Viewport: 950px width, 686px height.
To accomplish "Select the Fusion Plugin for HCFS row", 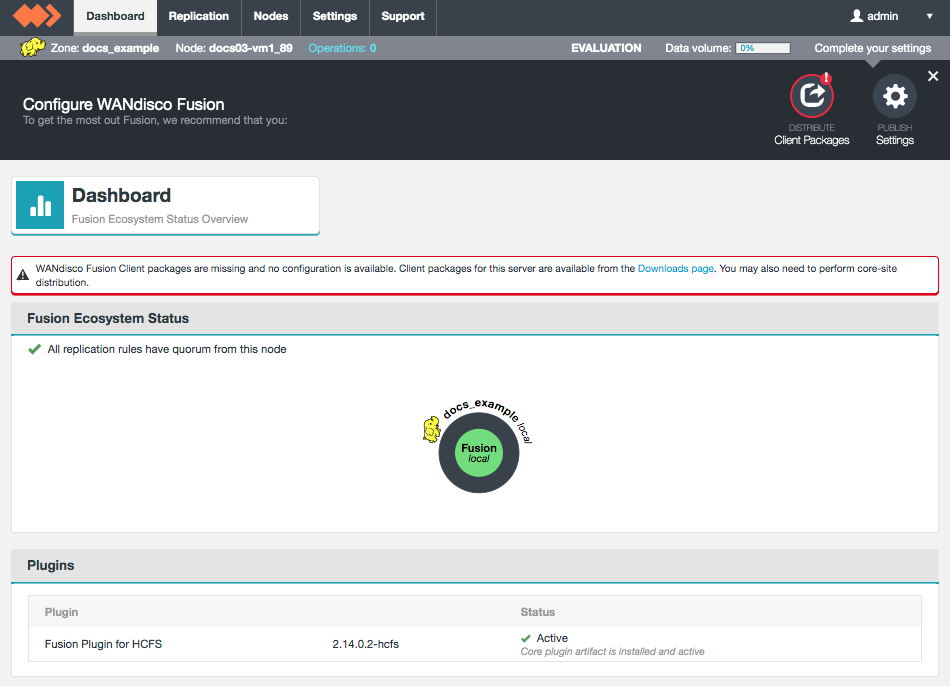I will tap(475, 644).
